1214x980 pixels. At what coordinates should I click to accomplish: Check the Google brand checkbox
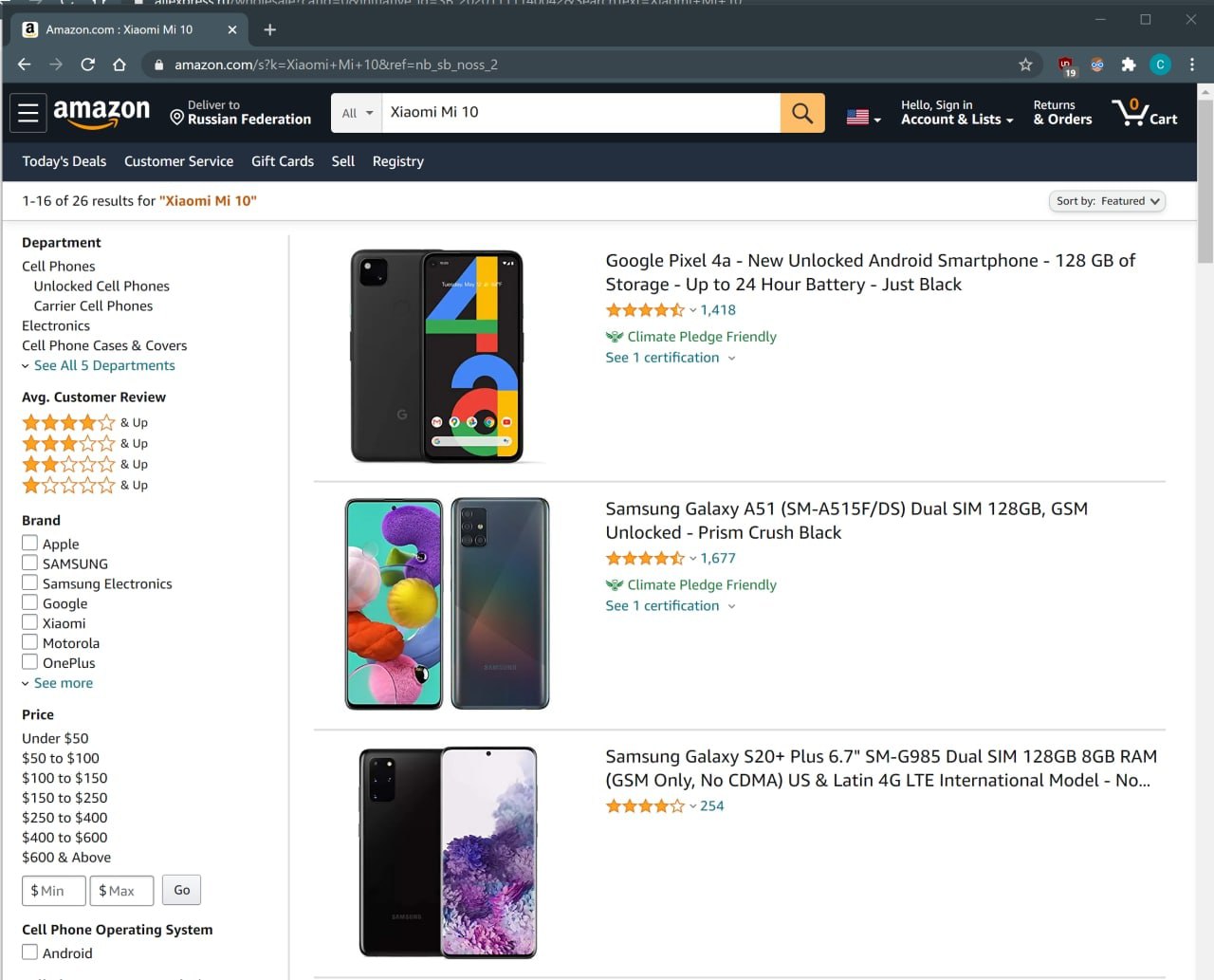tap(30, 602)
